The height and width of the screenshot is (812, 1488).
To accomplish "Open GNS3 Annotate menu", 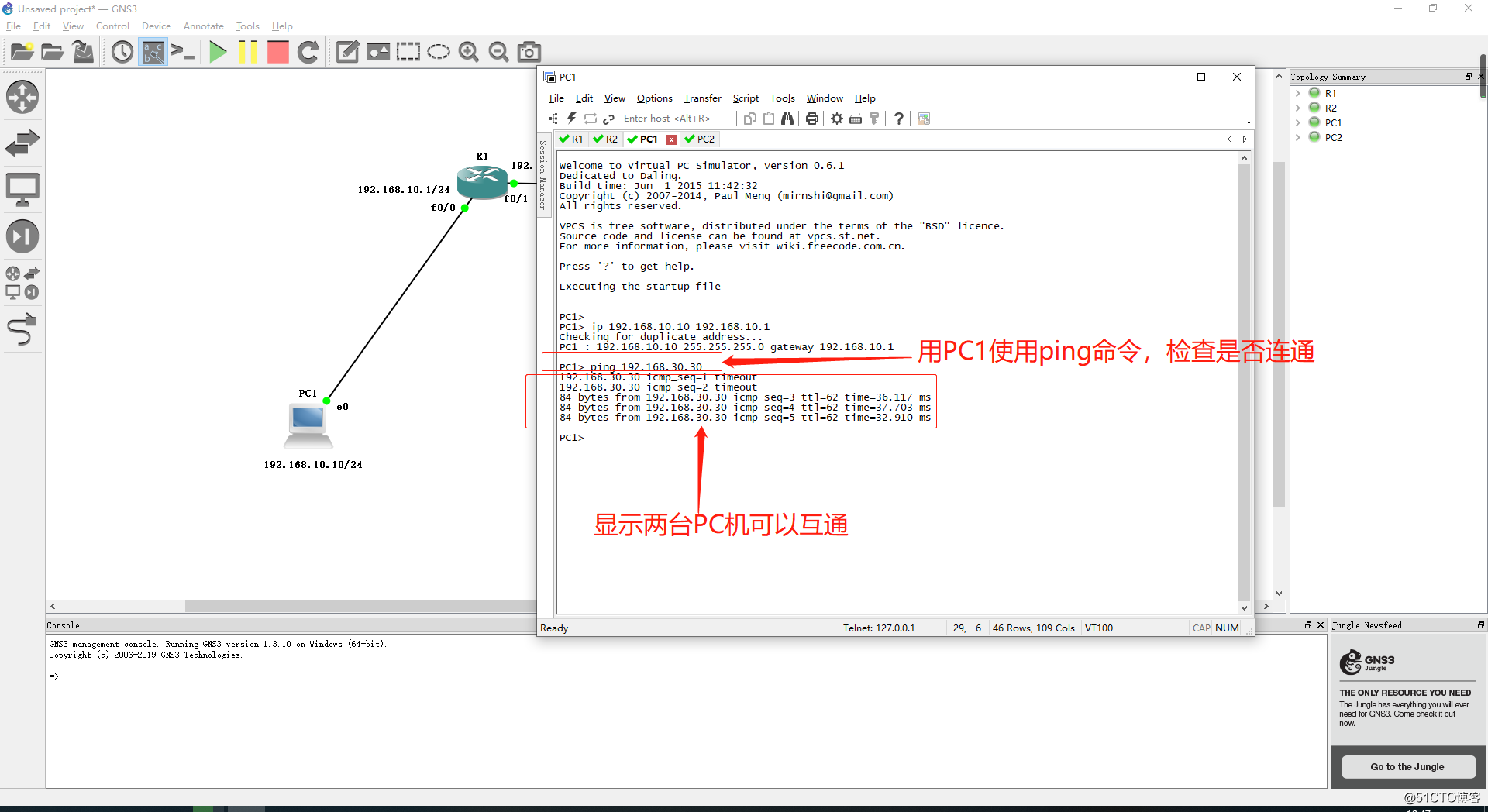I will (x=204, y=26).
